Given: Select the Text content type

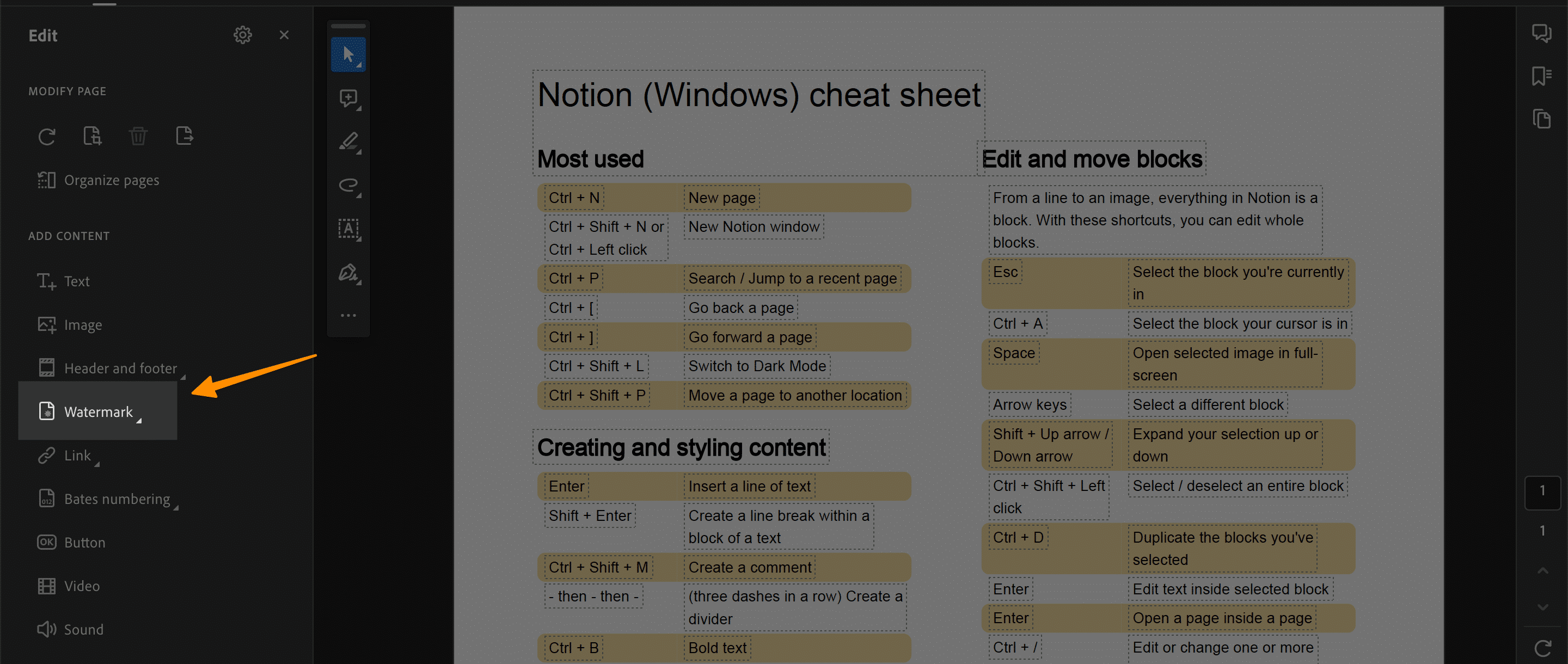Looking at the screenshot, I should pyautogui.click(x=77, y=281).
